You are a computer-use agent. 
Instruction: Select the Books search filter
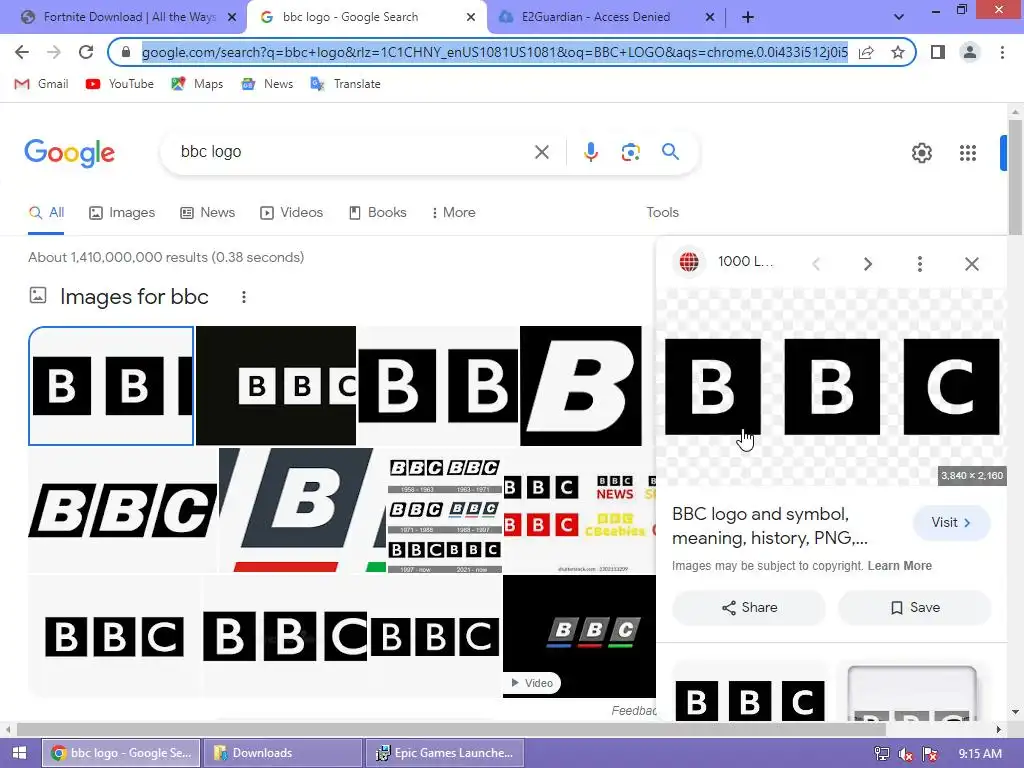pos(377,212)
